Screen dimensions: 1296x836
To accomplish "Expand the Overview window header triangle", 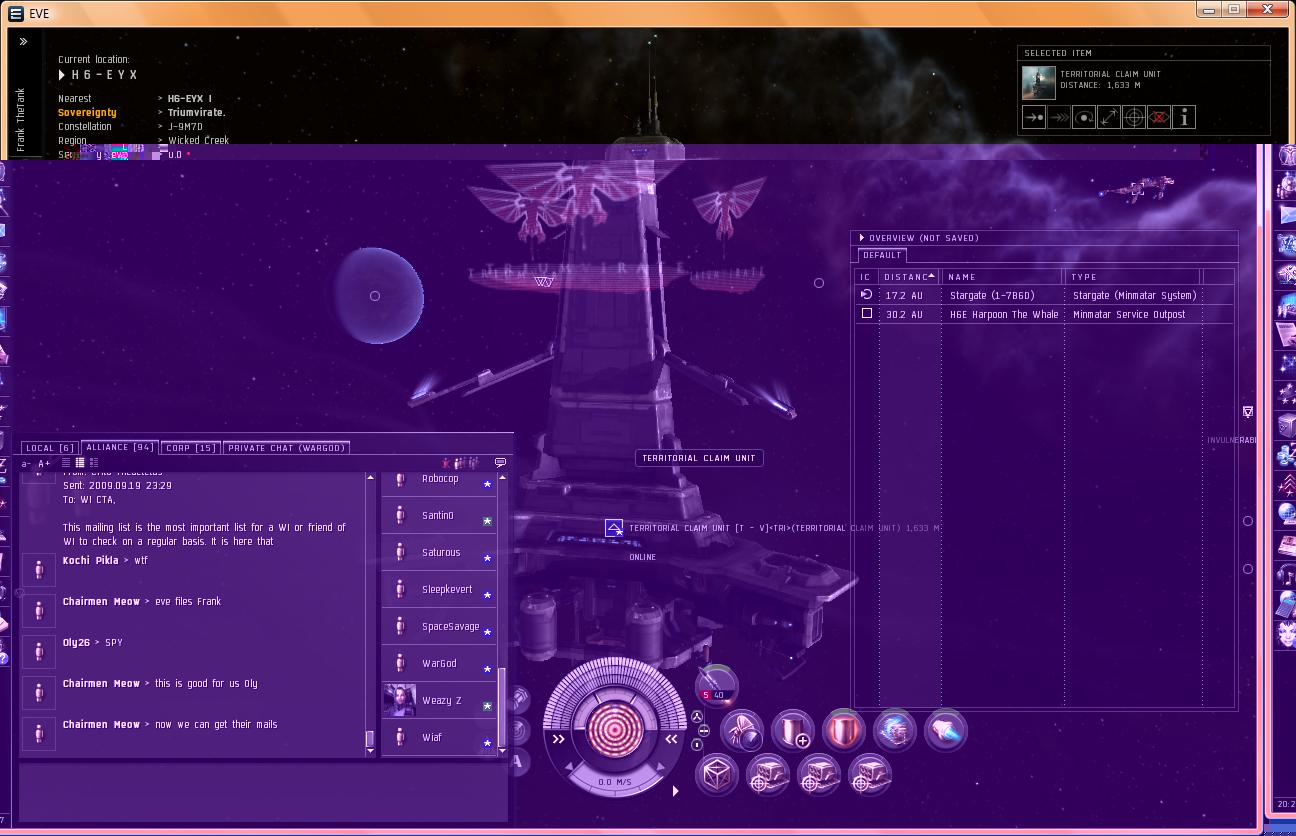I will pyautogui.click(x=862, y=238).
